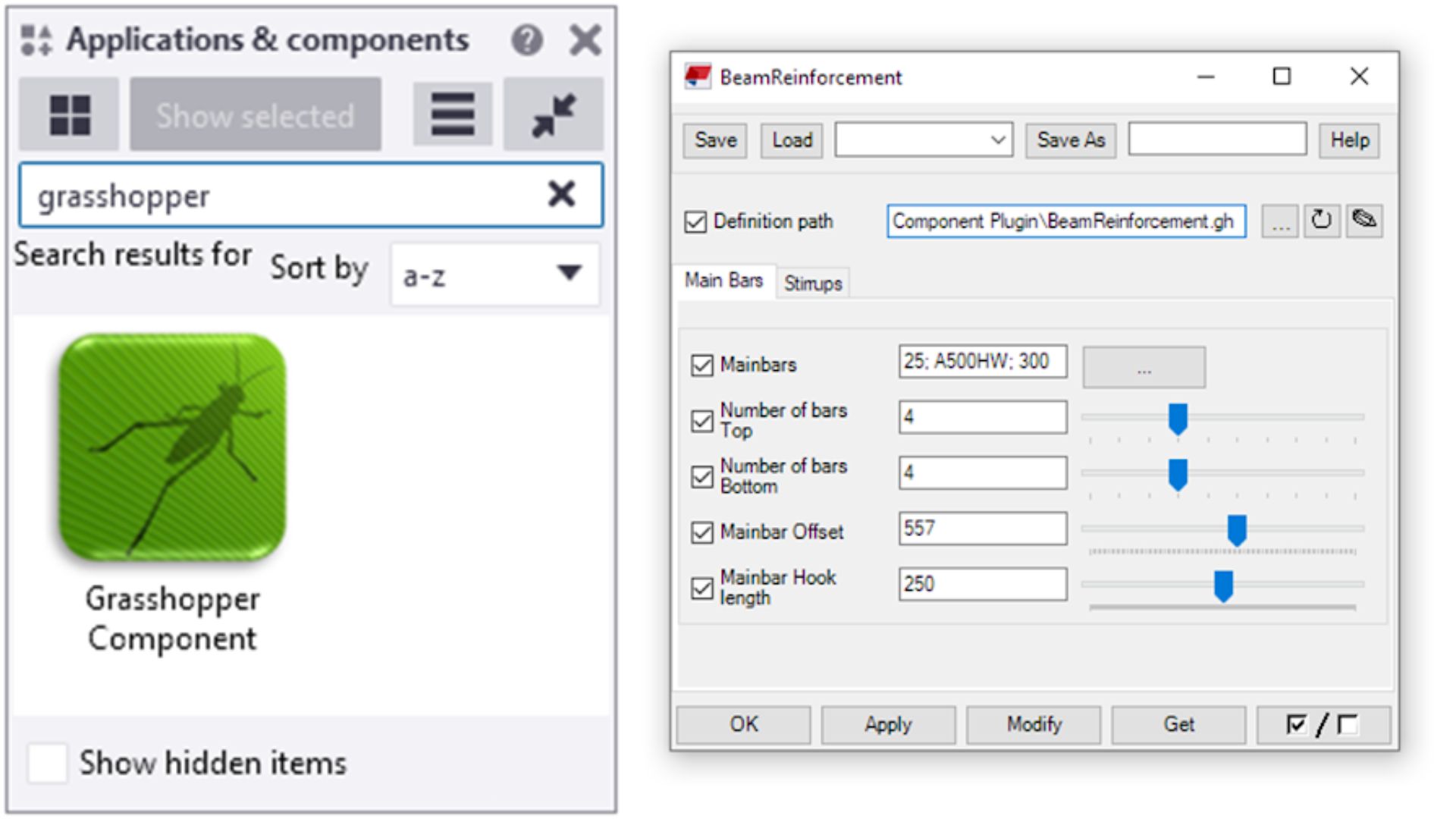The image size is (1456, 819).
Task: Focus the grasshopper search field
Action: 311,196
